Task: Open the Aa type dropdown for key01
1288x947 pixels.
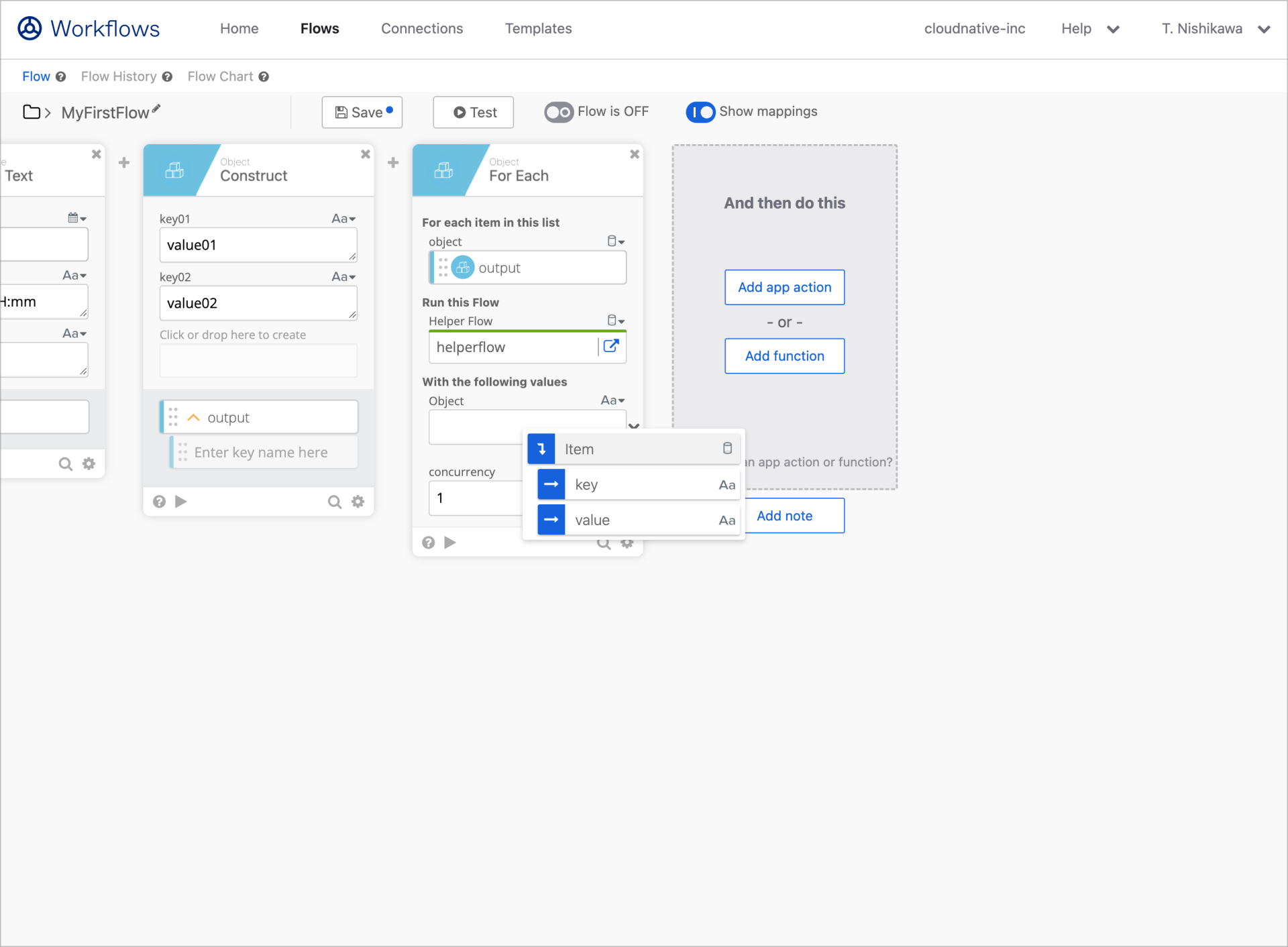Action: coord(343,218)
